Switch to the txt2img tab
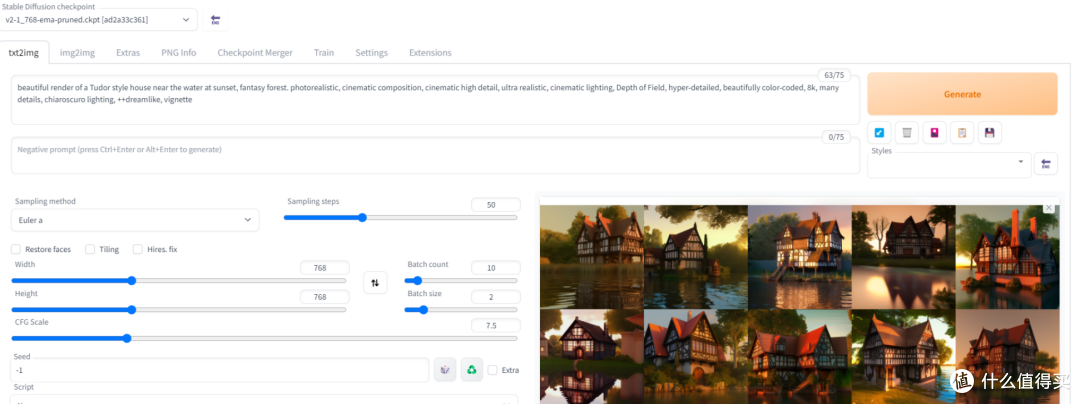The width and height of the screenshot is (1080, 404). click(23, 52)
